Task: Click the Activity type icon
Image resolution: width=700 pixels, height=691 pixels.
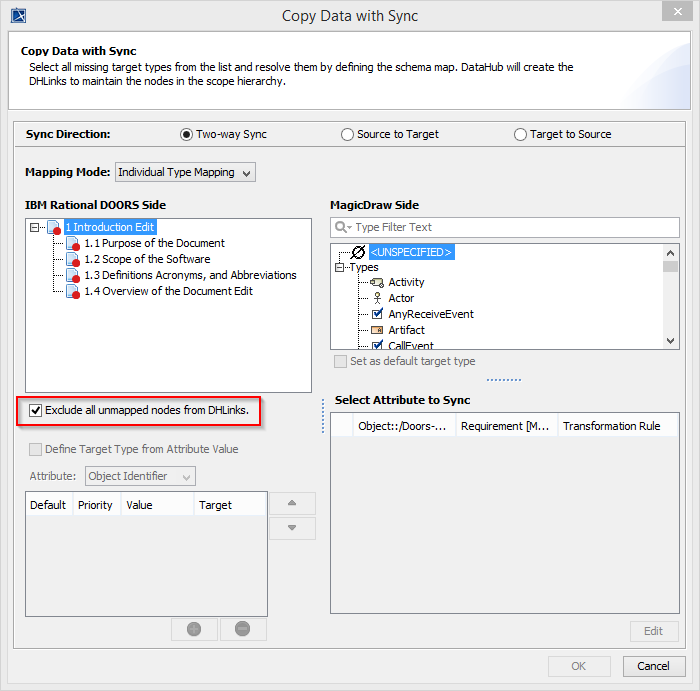Action: click(377, 282)
